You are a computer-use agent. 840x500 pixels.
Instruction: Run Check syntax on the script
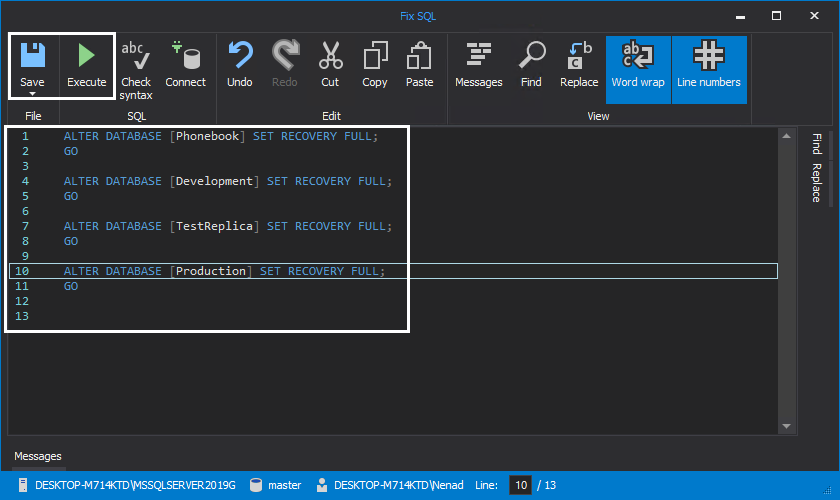coord(136,68)
